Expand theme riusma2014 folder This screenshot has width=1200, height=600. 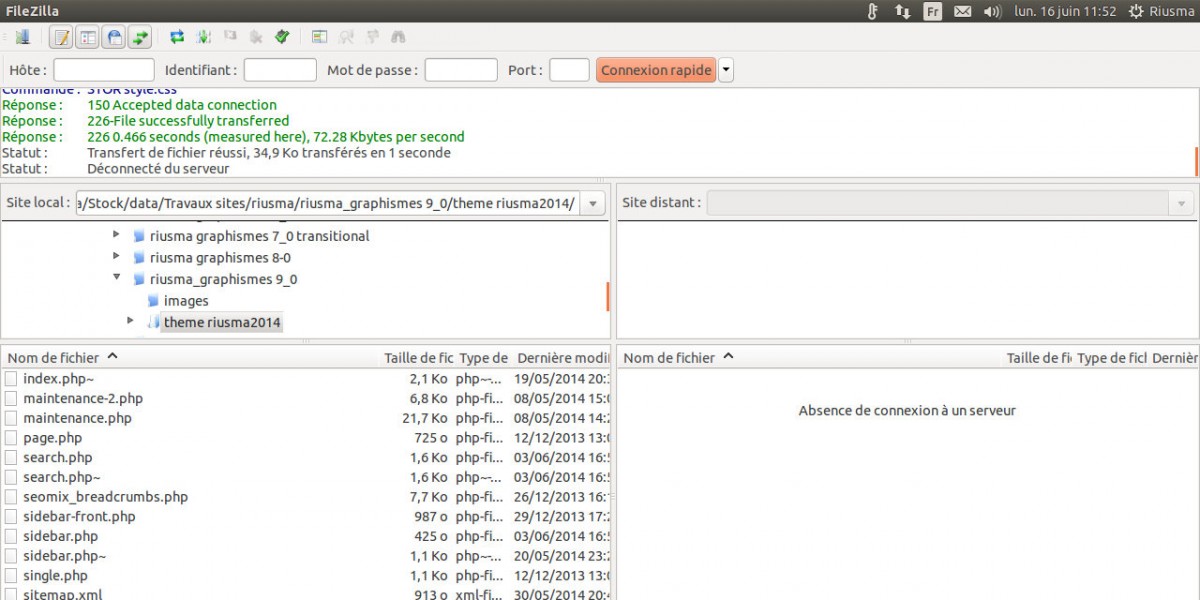131,321
